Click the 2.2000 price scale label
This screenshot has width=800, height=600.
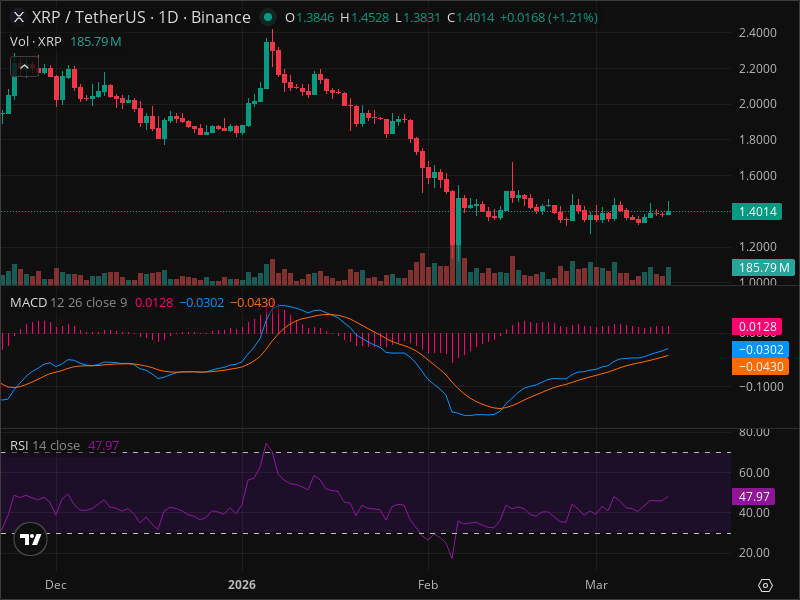coord(758,68)
